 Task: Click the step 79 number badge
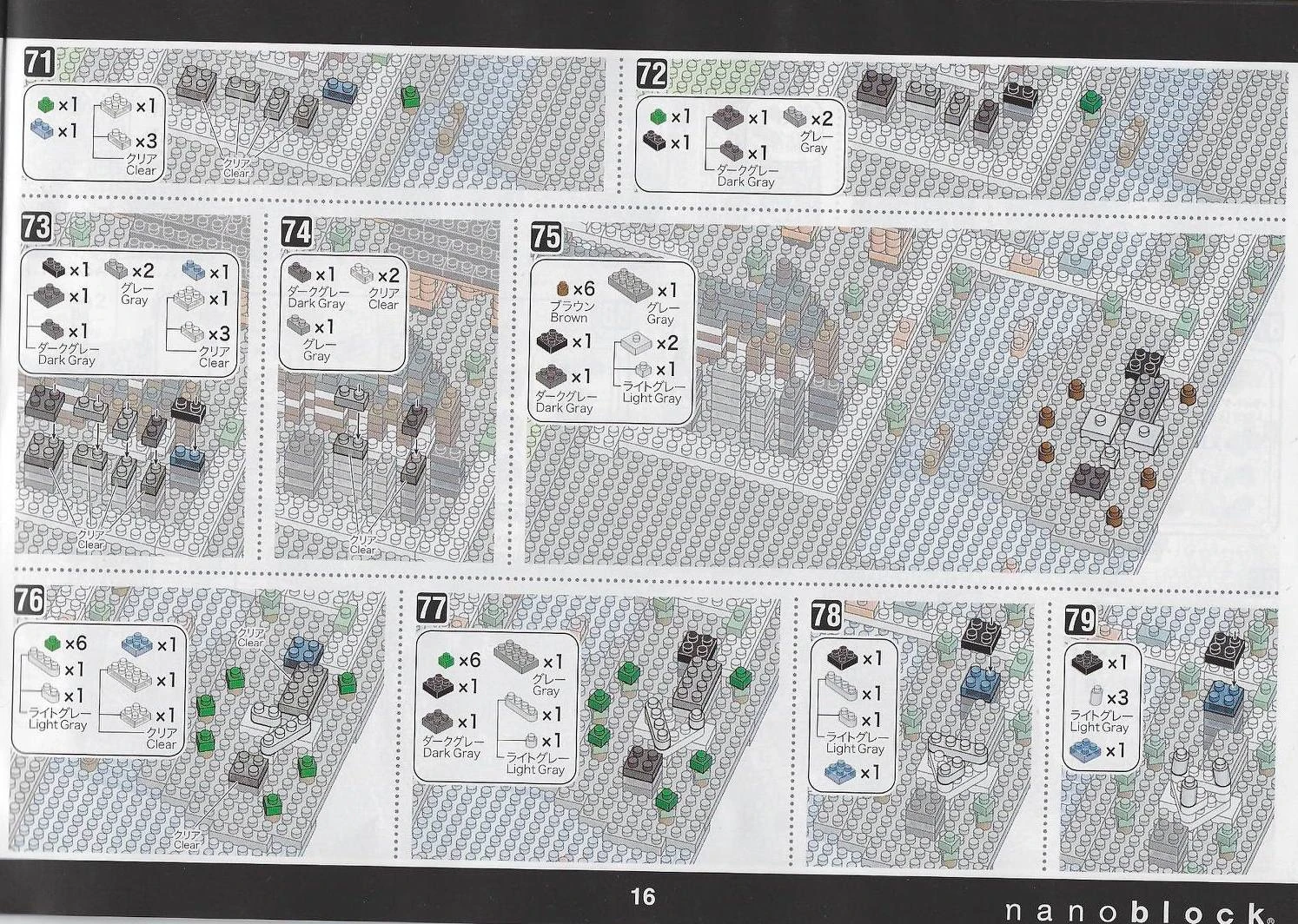click(x=1080, y=619)
